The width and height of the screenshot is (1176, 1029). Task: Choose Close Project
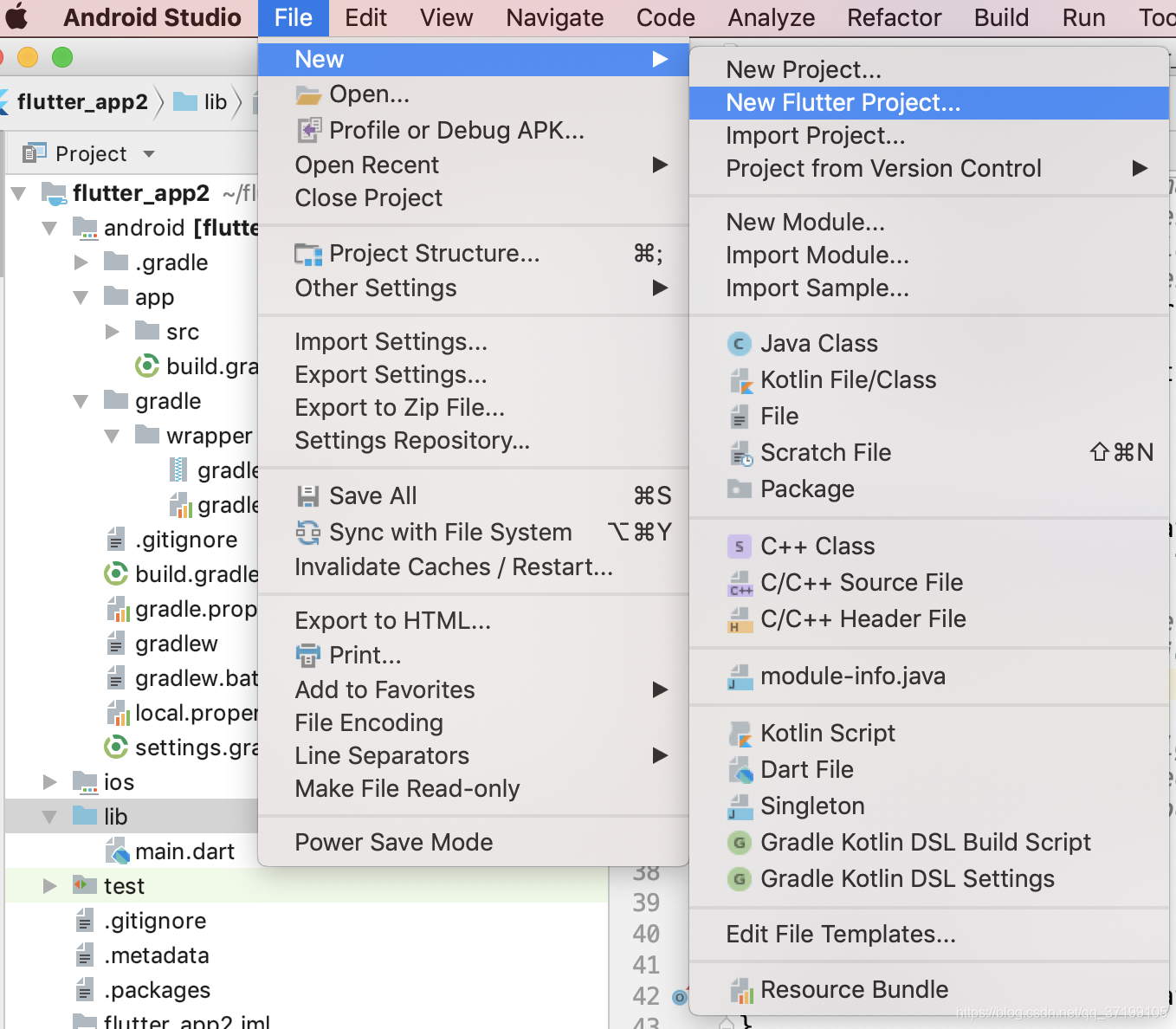click(474, 197)
